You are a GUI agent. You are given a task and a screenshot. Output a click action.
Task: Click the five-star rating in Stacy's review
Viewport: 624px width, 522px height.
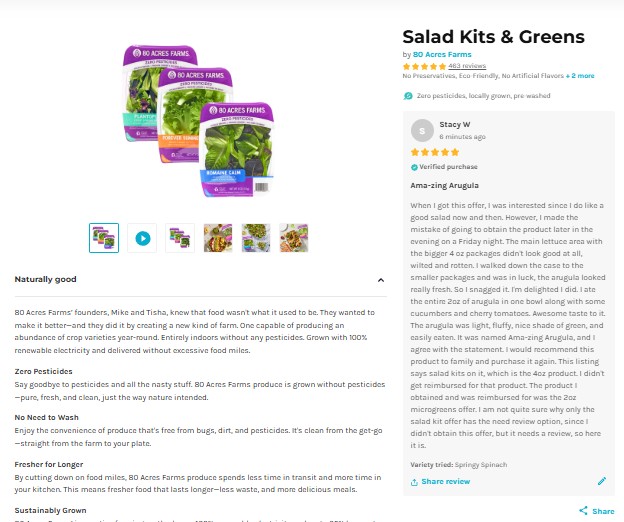[435, 152]
